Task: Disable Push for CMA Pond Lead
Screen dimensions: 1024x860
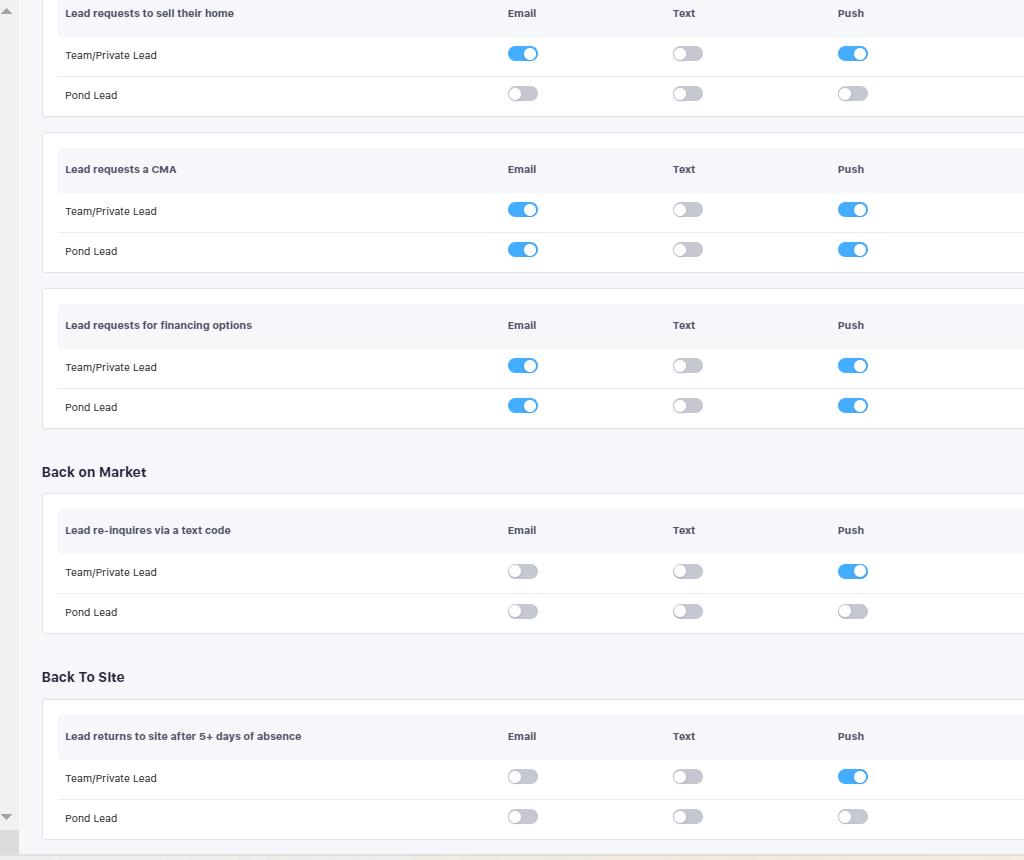Action: pyautogui.click(x=853, y=250)
